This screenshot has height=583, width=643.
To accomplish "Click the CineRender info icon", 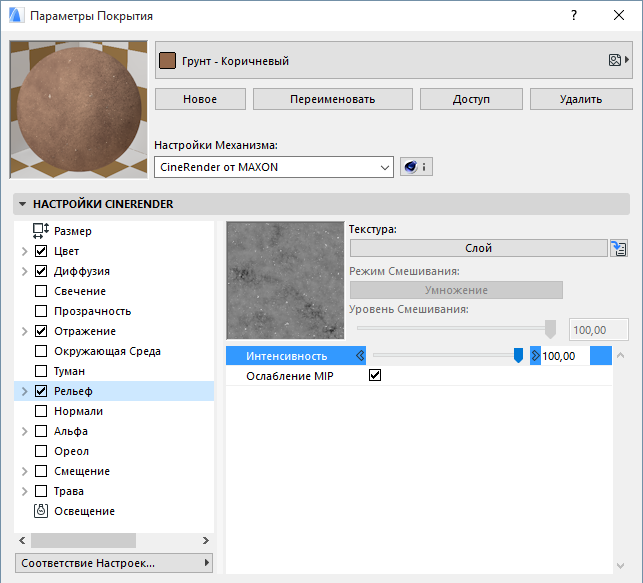I will [415, 167].
